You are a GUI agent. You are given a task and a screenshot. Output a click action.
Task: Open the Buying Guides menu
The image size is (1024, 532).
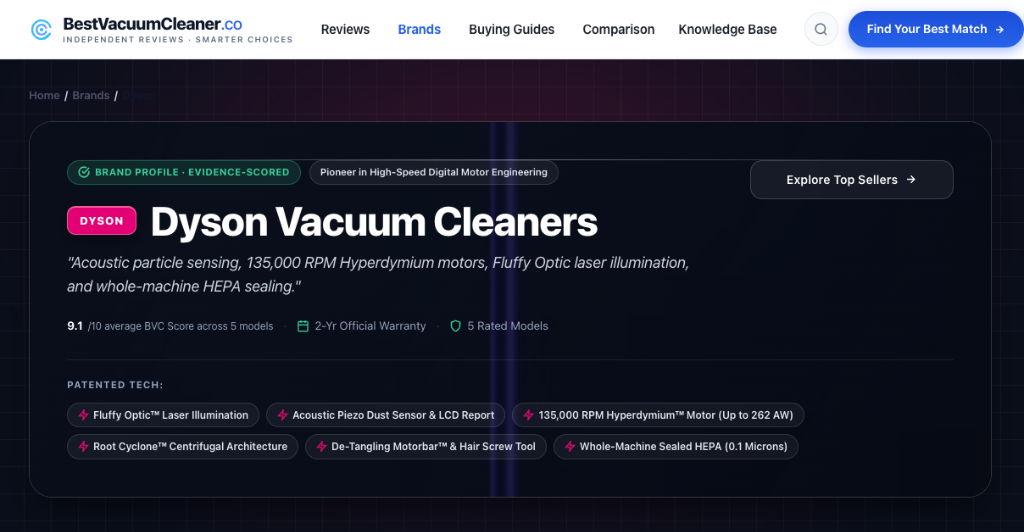[x=511, y=29]
